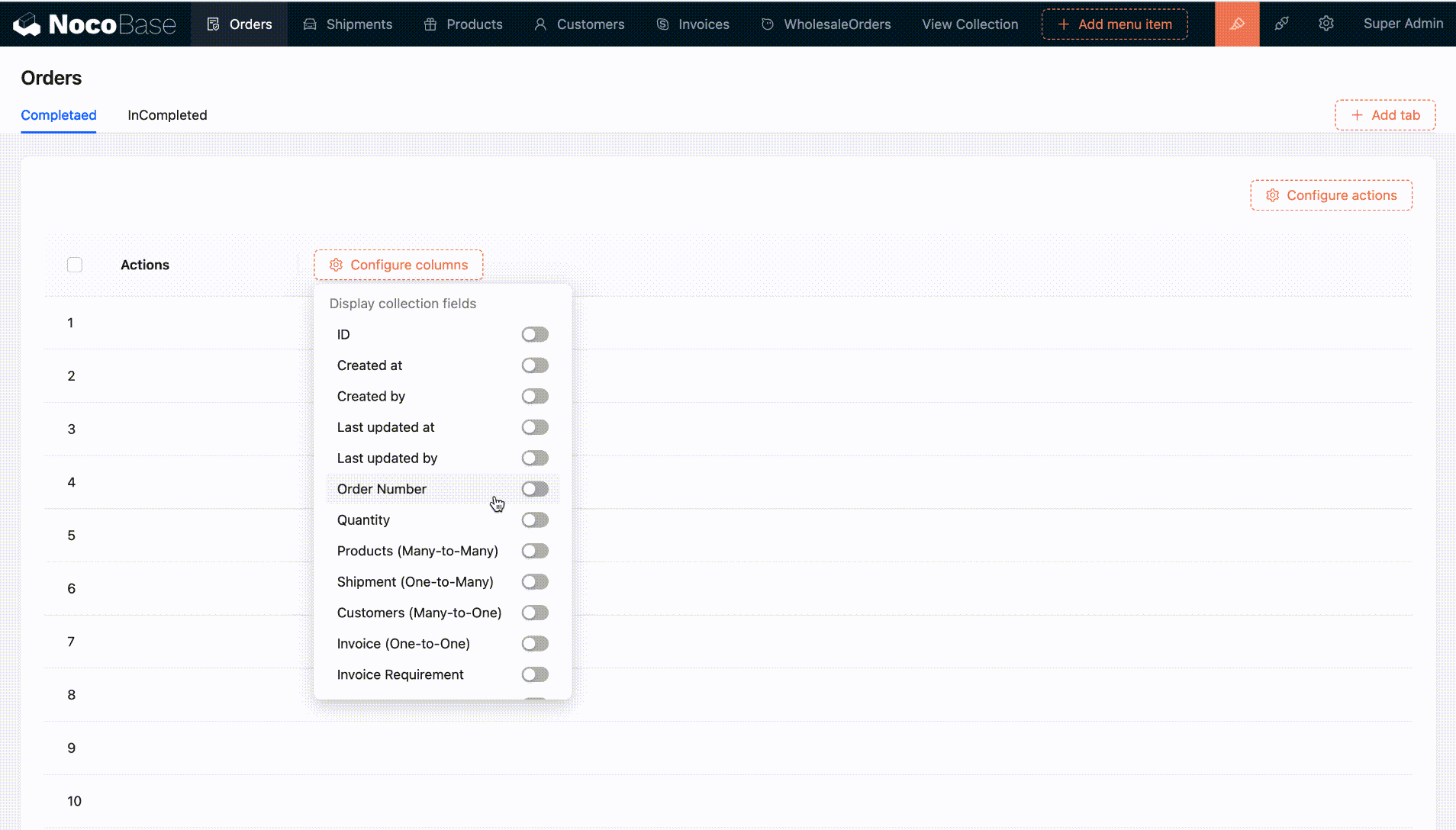This screenshot has height=830, width=1456.
Task: Click the NocoBase logo
Action: point(95,24)
